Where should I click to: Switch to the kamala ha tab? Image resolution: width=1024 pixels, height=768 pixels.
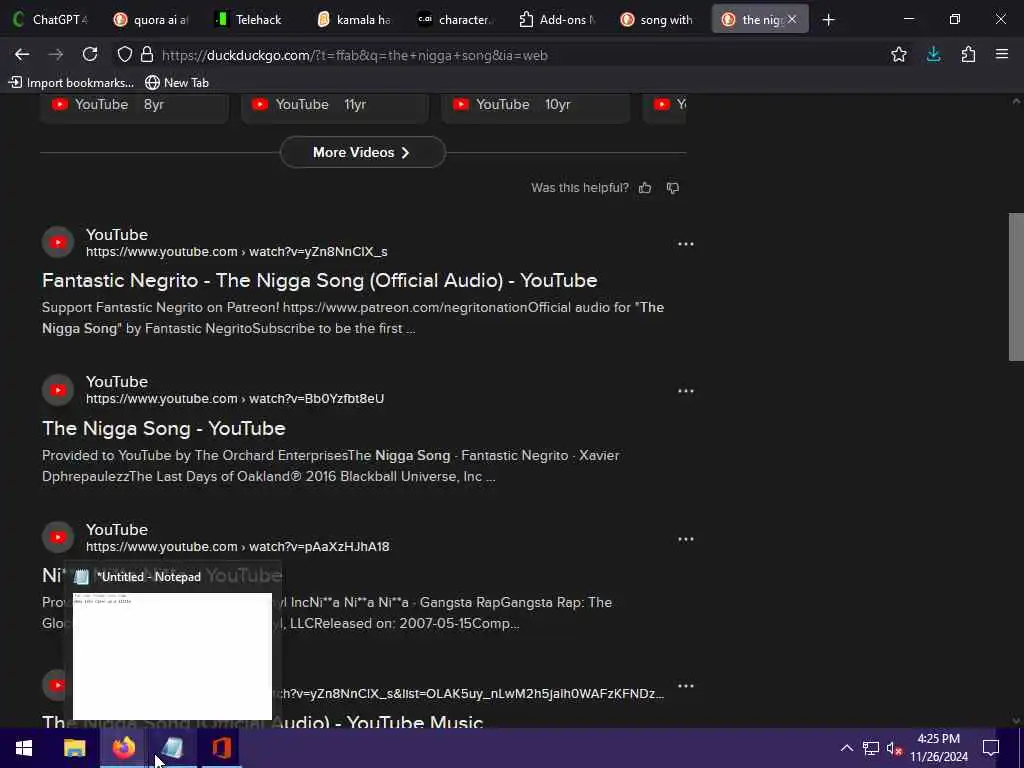354,20
